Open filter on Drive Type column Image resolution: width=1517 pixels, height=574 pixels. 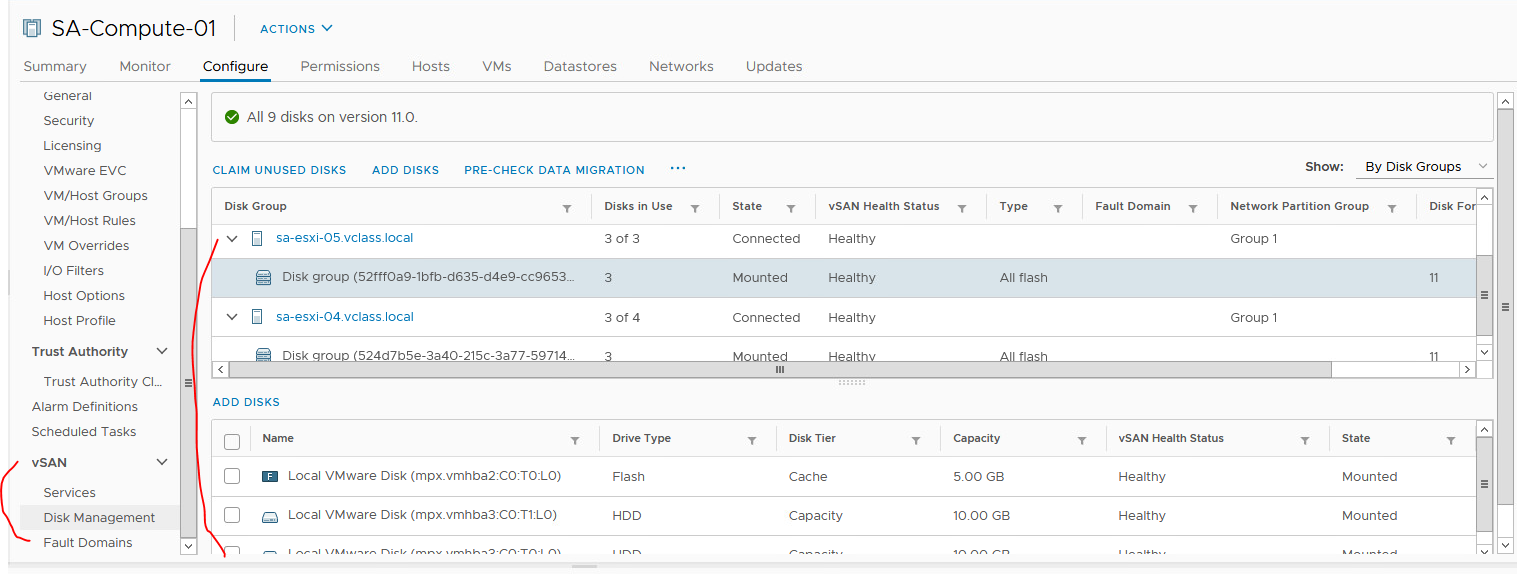(x=752, y=440)
